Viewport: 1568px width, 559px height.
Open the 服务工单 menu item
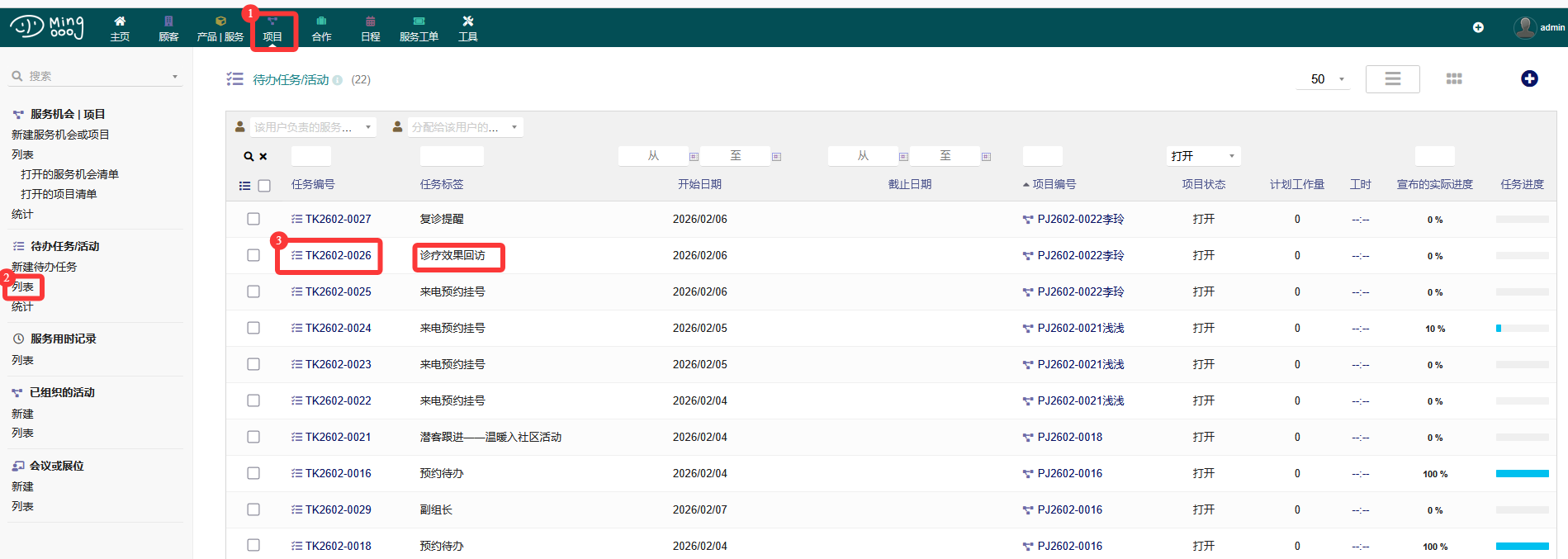click(x=419, y=28)
